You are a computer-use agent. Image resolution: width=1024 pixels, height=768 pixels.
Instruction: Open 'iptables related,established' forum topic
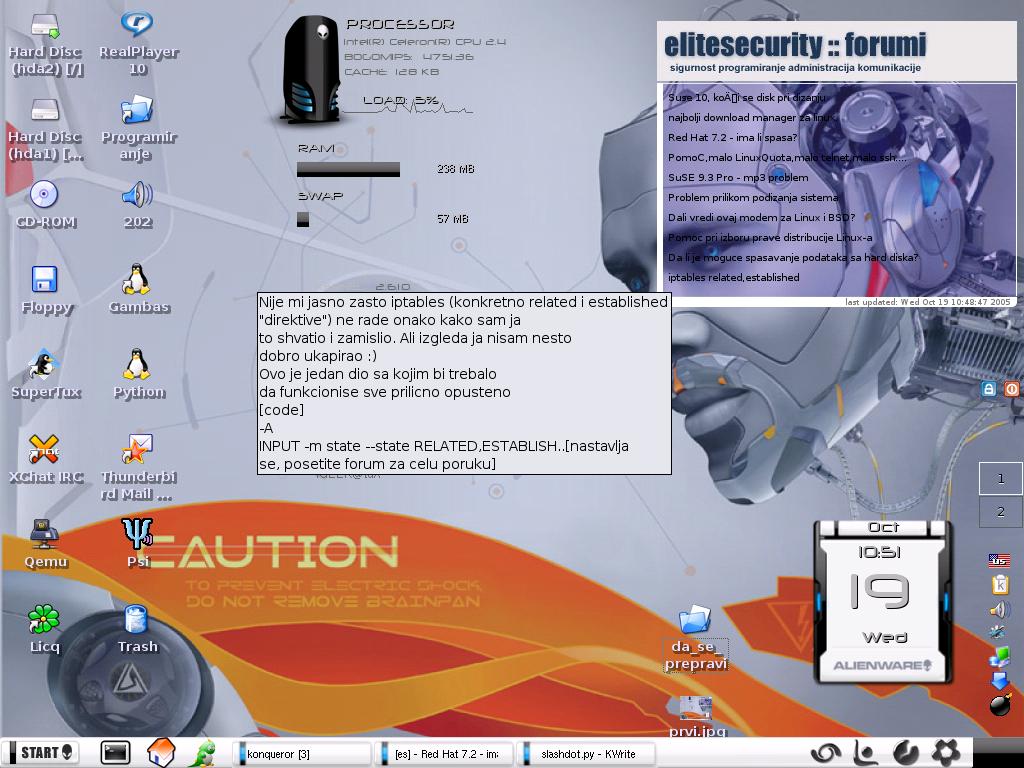coord(733,278)
